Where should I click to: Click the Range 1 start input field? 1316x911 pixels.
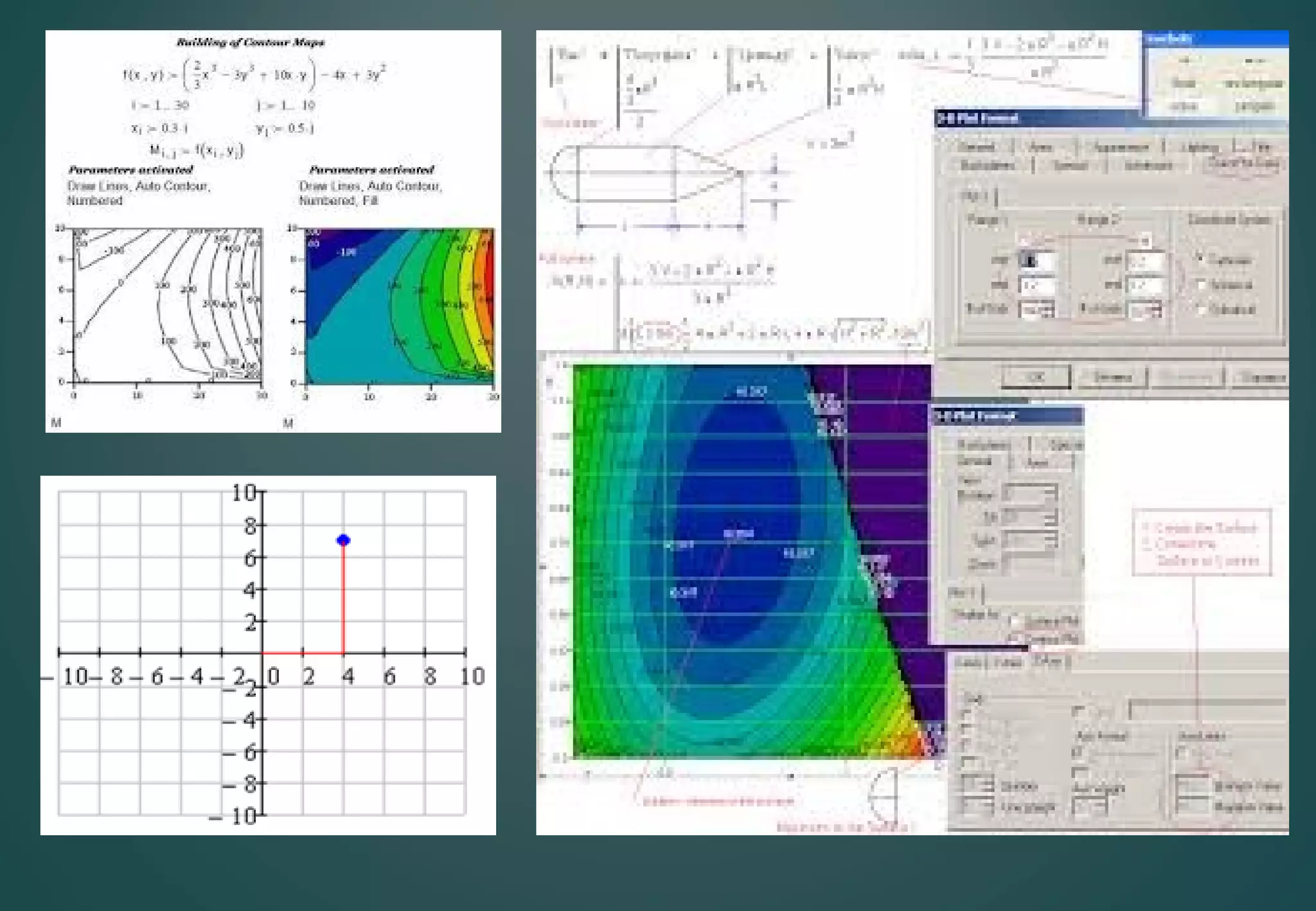click(1036, 261)
